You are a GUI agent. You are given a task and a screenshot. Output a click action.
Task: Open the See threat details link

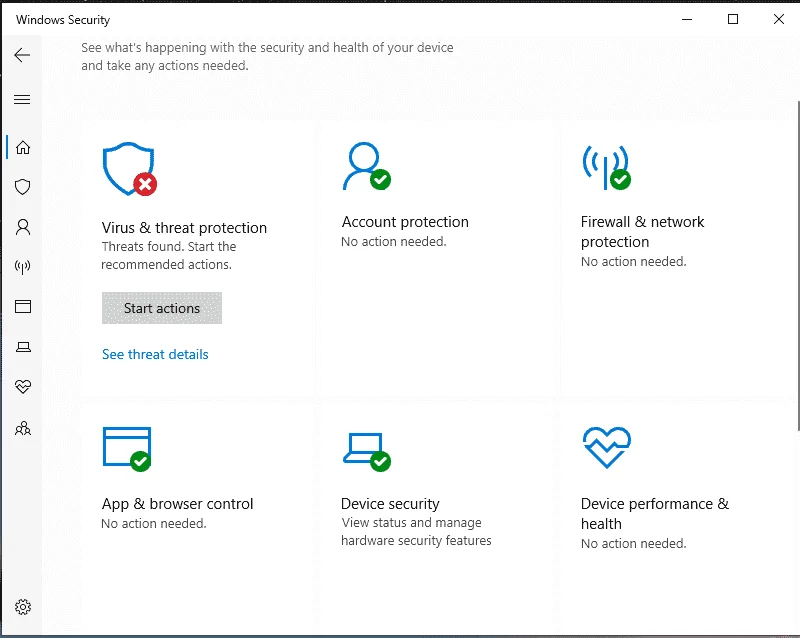[x=155, y=354]
